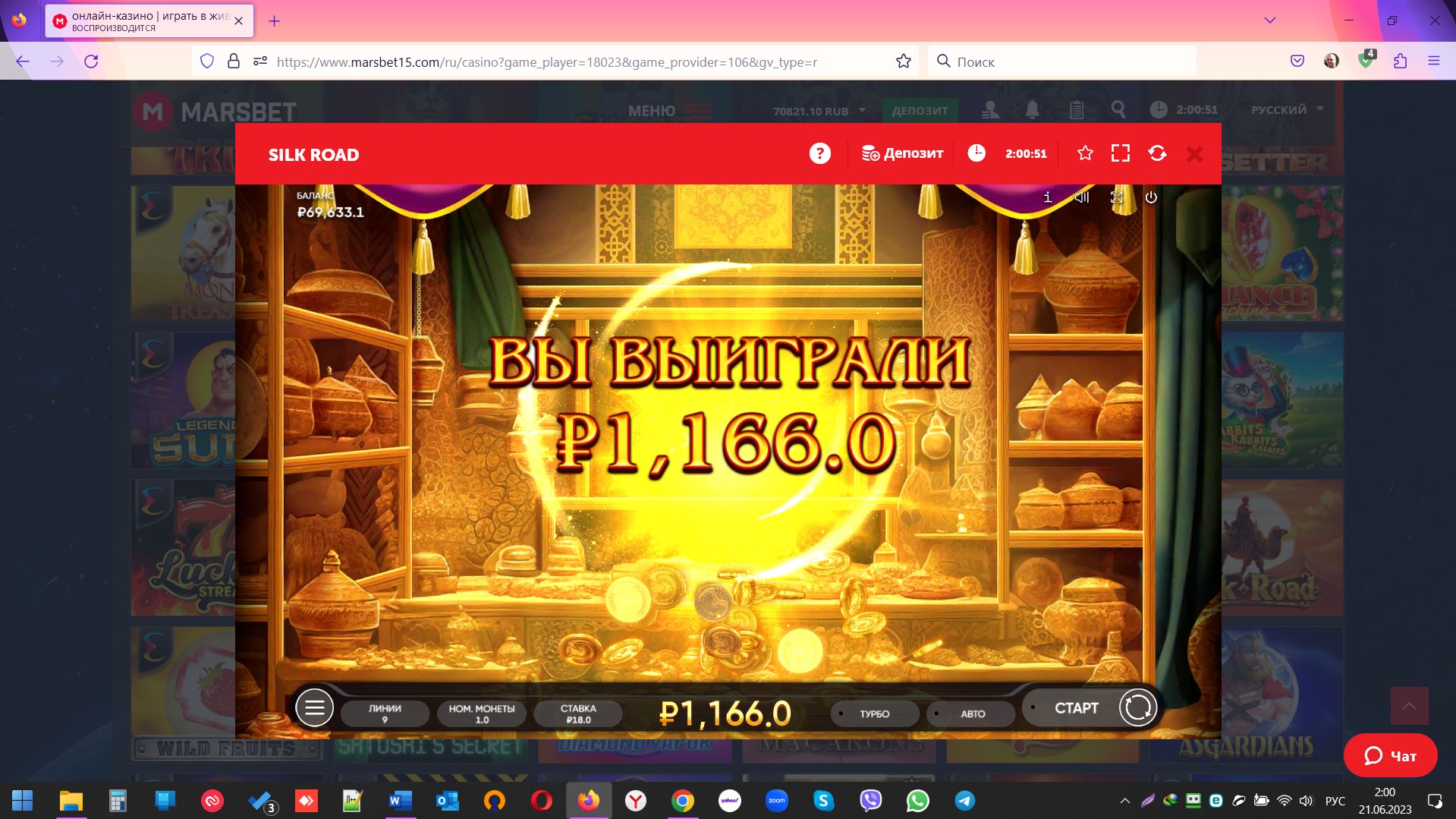This screenshot has height=819, width=1456.
Task: Open the in-game info 'i' icon
Action: click(x=1047, y=197)
